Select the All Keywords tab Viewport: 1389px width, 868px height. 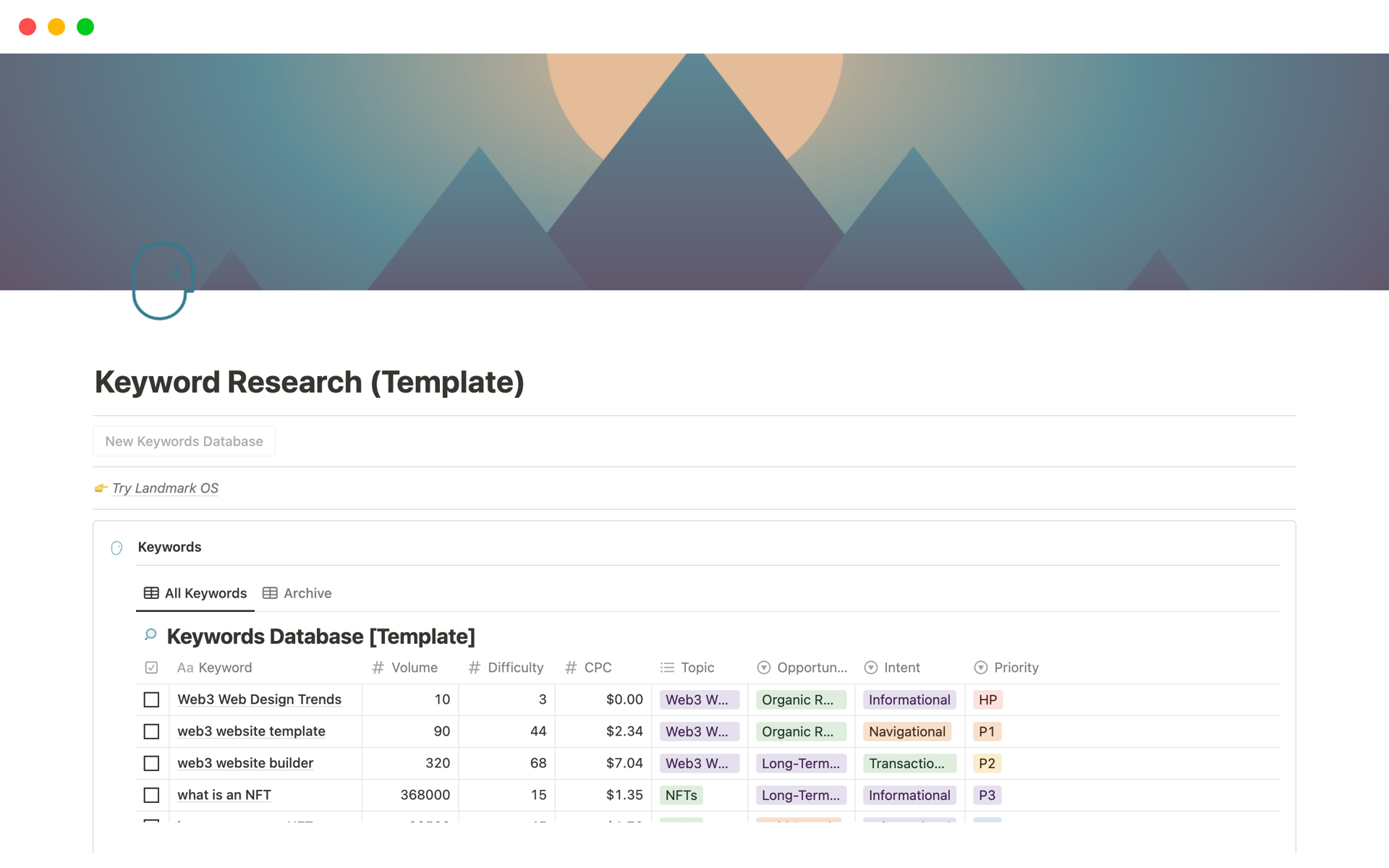205,592
